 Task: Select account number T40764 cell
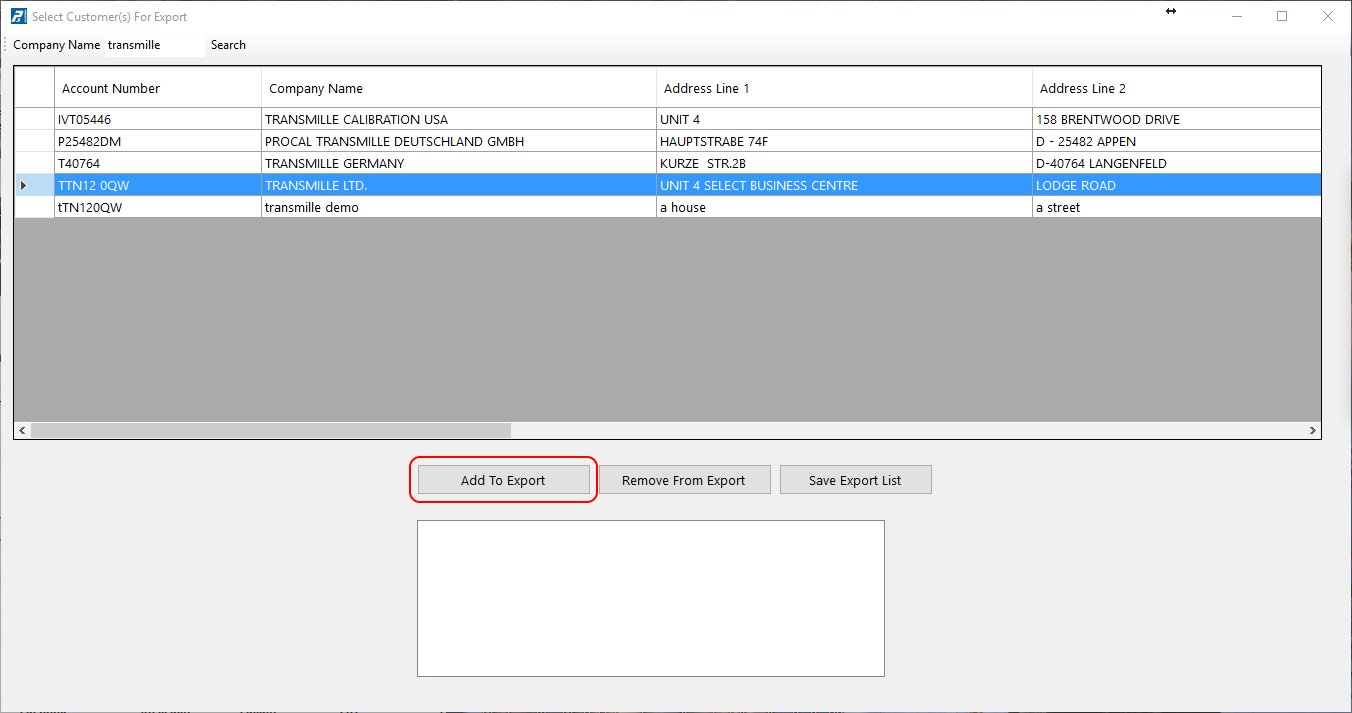(x=158, y=163)
